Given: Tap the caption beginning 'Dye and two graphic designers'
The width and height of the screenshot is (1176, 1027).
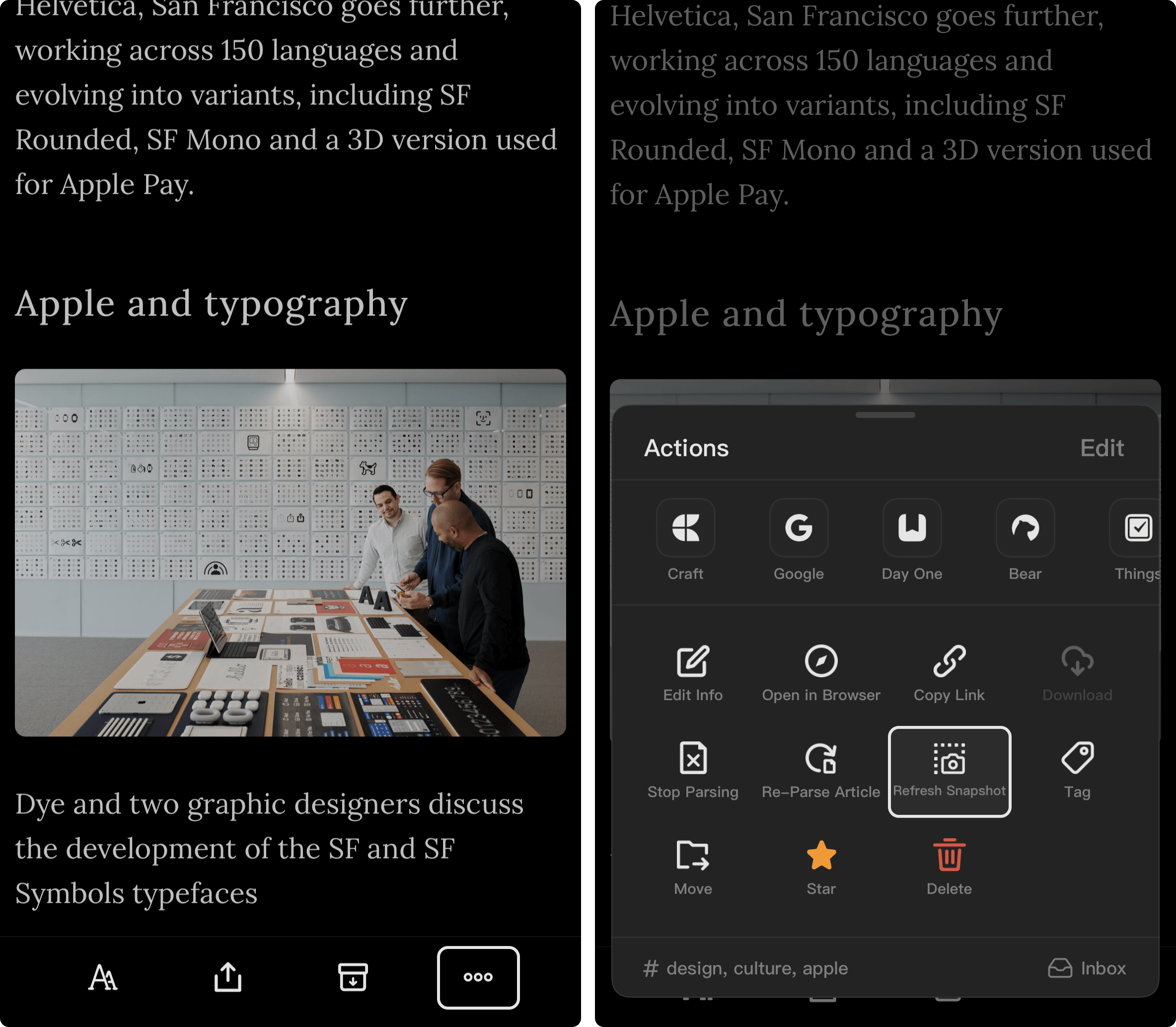Looking at the screenshot, I should [269, 848].
